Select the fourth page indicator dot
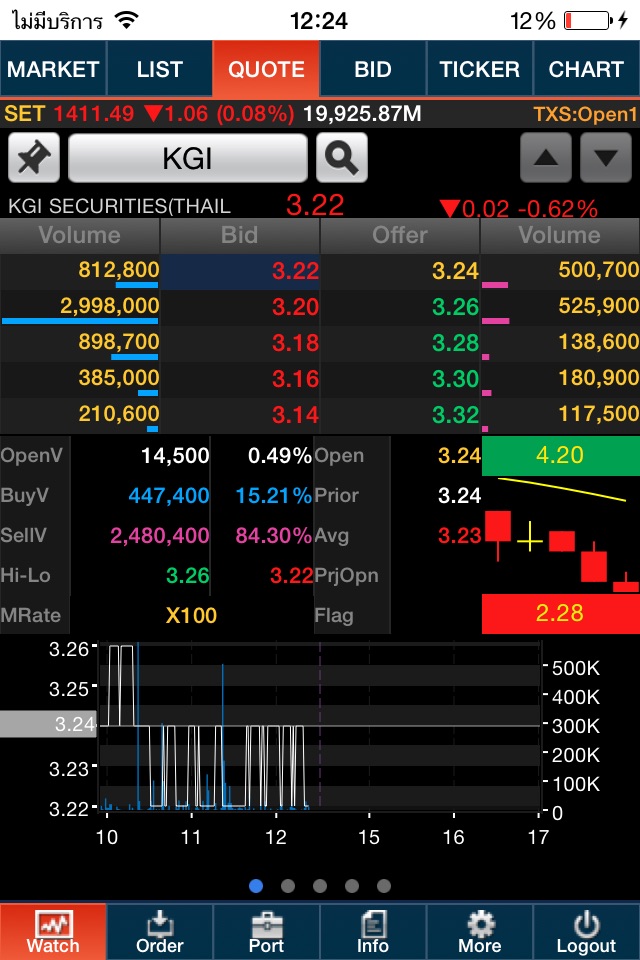Screen dimensions: 640x960 [352, 886]
